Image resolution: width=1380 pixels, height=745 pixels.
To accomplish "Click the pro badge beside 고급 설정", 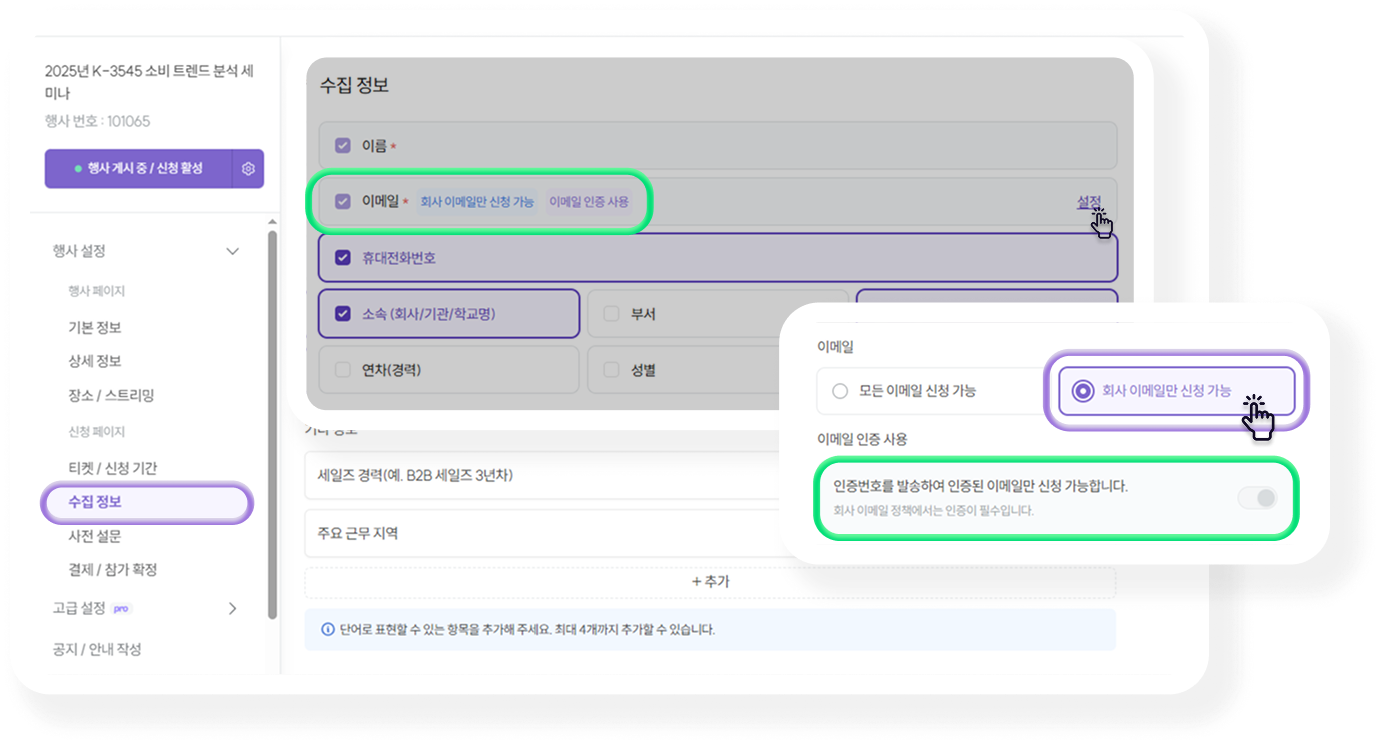I will (x=122, y=608).
